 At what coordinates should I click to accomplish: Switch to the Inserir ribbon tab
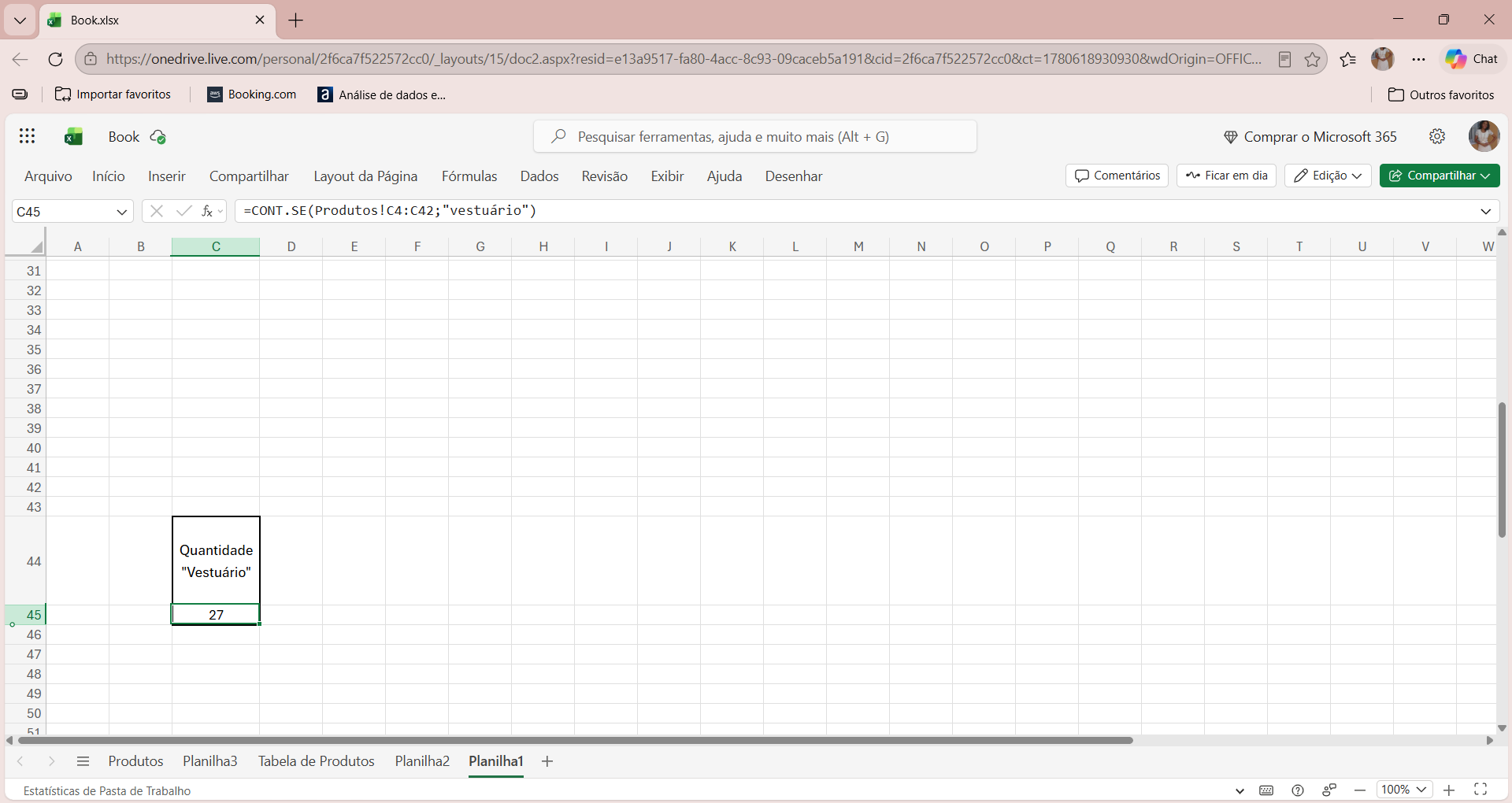point(167,176)
